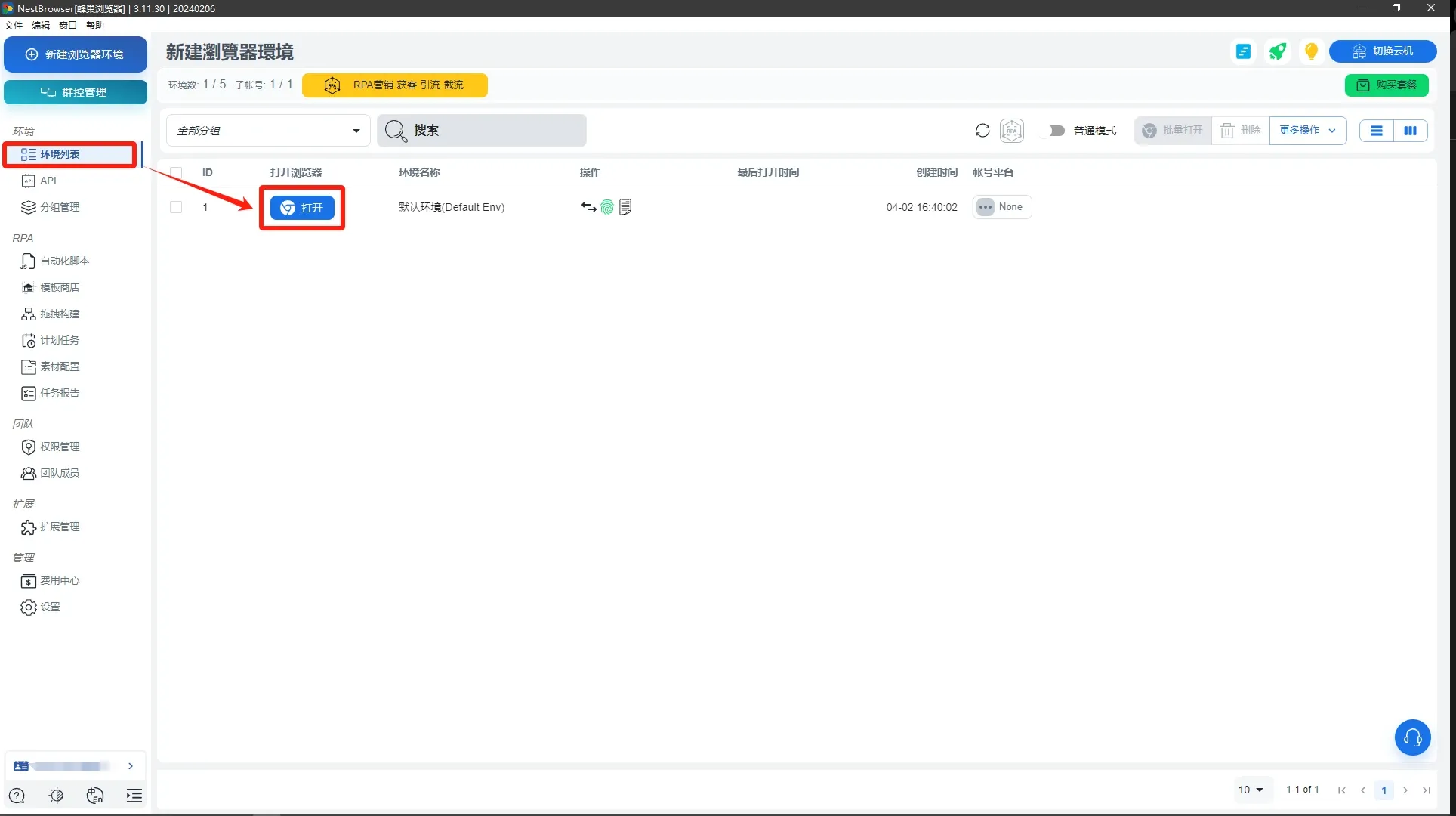1456x816 pixels.
Task: Click the refresh list icon
Action: click(982, 131)
